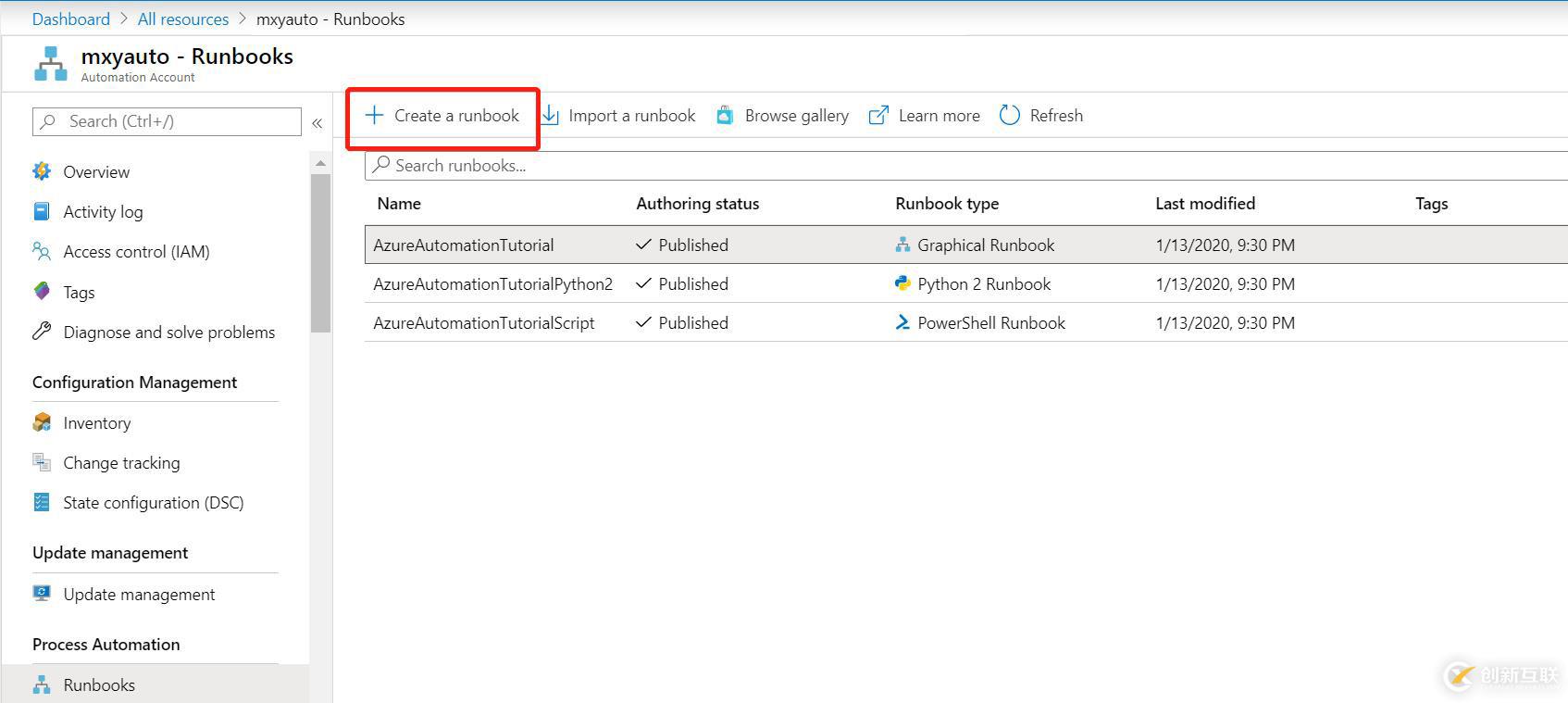Open the AzureAutomationTutorial runbook
Image resolution: width=1568 pixels, height=703 pixels.
point(464,245)
